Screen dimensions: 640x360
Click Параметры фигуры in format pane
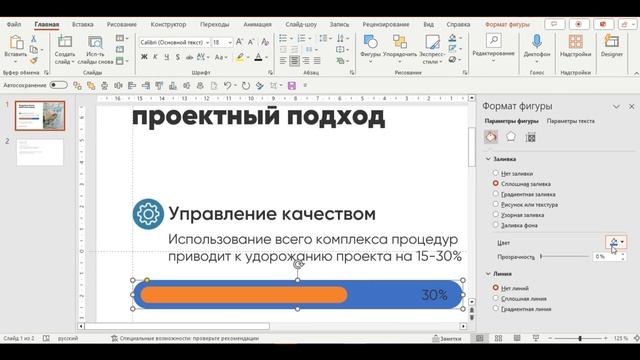coord(511,121)
